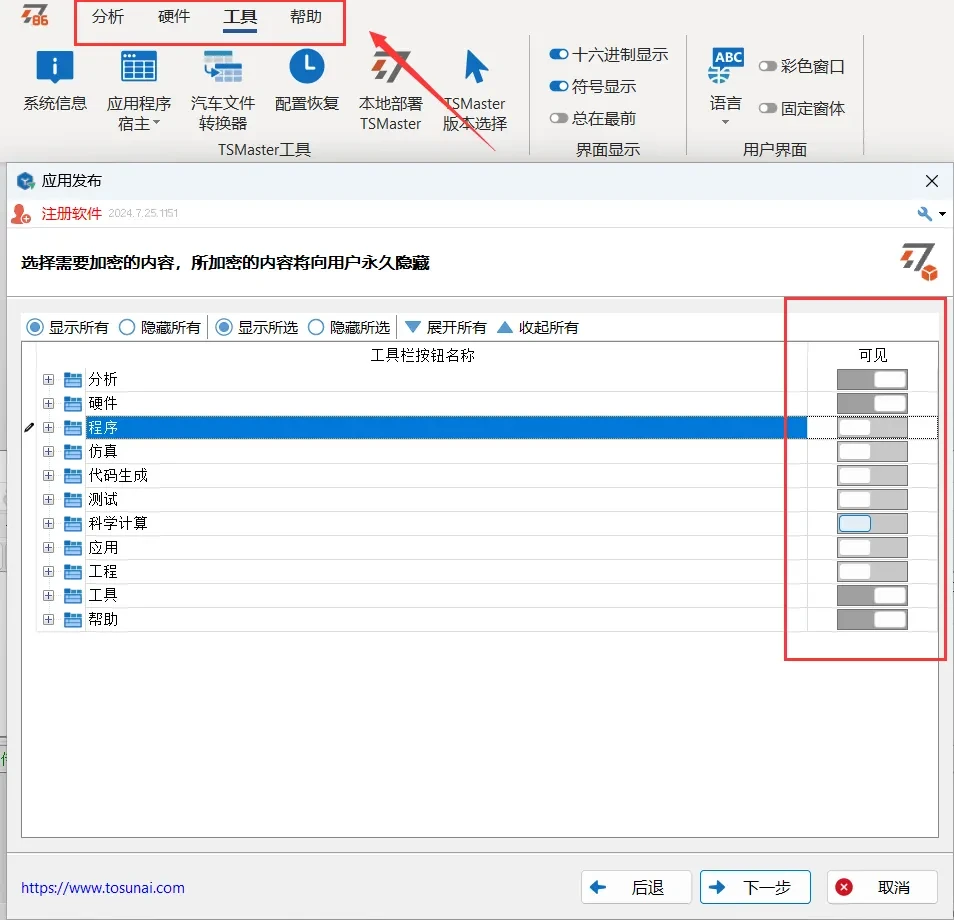Select the 测试 tree item
The image size is (954, 920).
tap(104, 499)
